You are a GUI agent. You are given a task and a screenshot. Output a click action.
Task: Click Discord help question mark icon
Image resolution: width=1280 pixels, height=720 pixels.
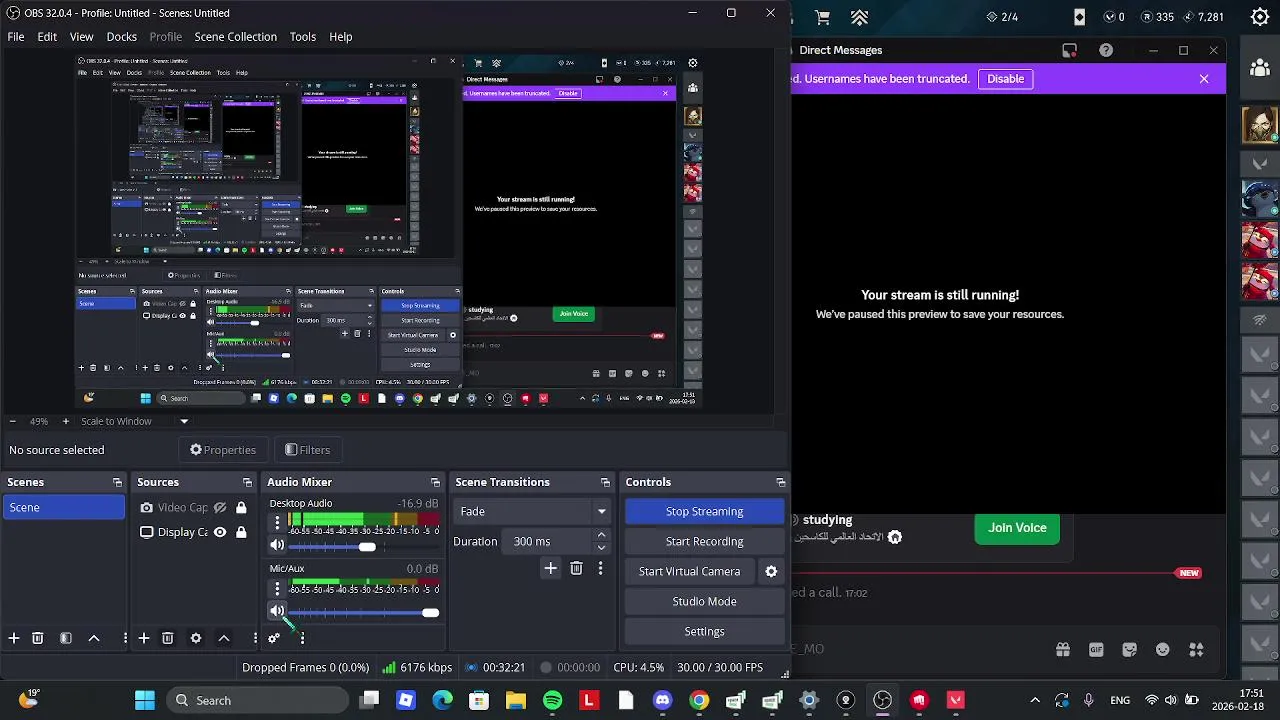(x=1106, y=50)
